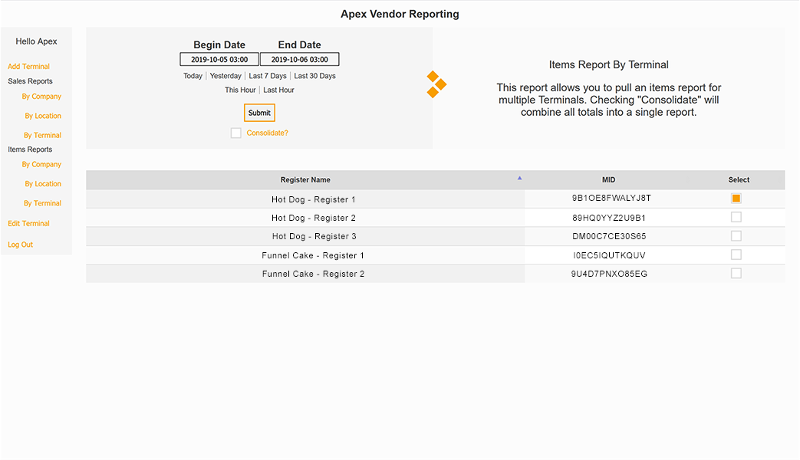Click the Consolidate? label link

click(267, 133)
